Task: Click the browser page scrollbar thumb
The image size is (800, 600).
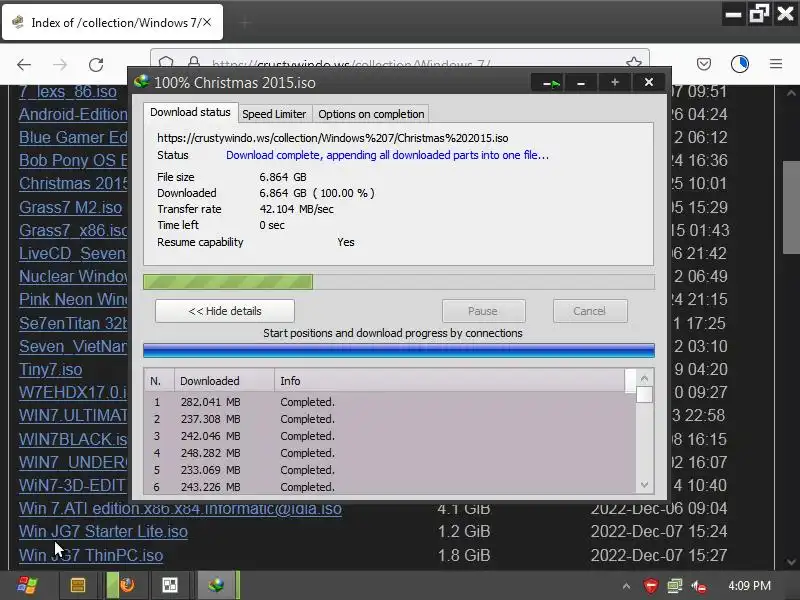Action: coord(791,208)
